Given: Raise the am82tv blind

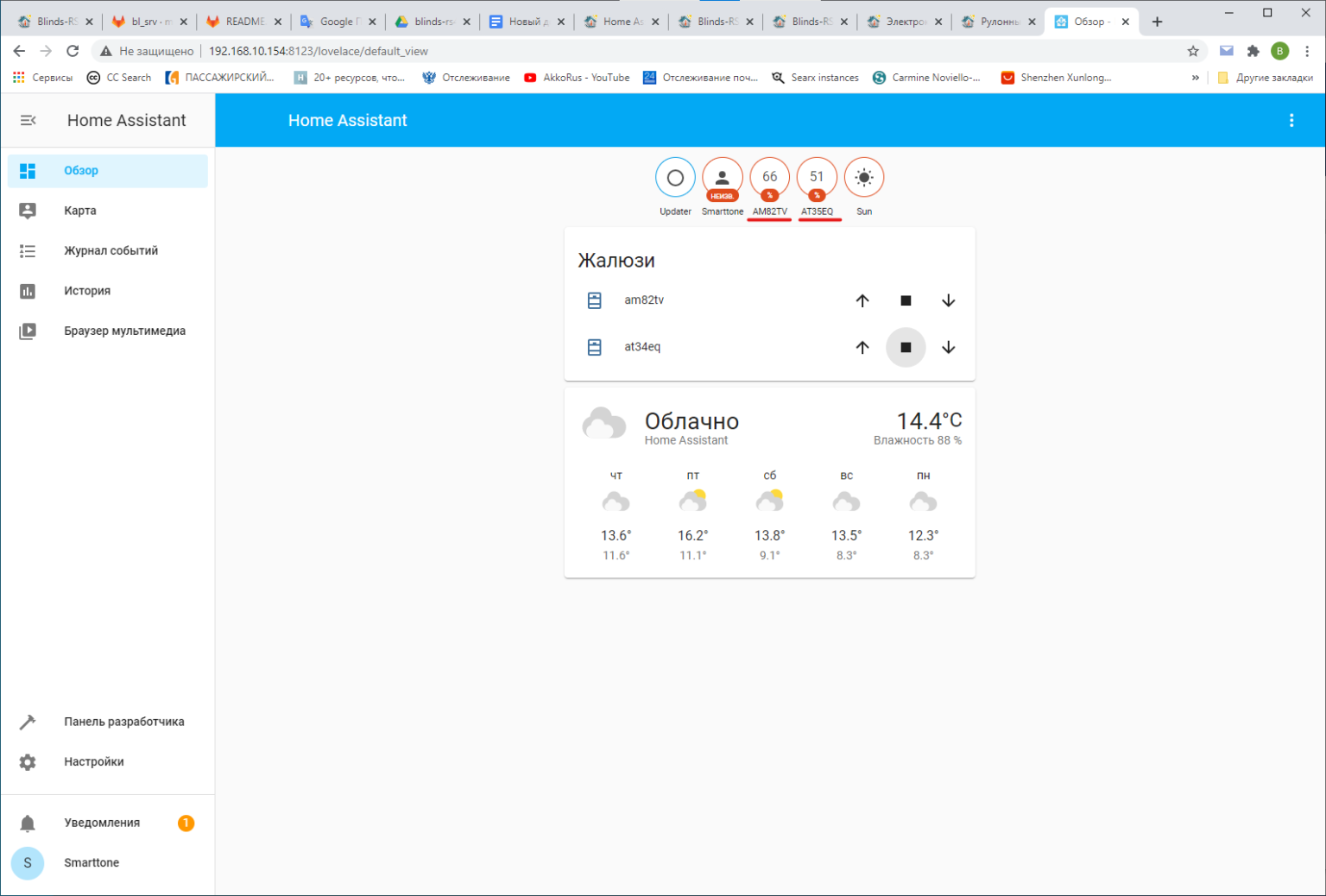Looking at the screenshot, I should coord(862,300).
